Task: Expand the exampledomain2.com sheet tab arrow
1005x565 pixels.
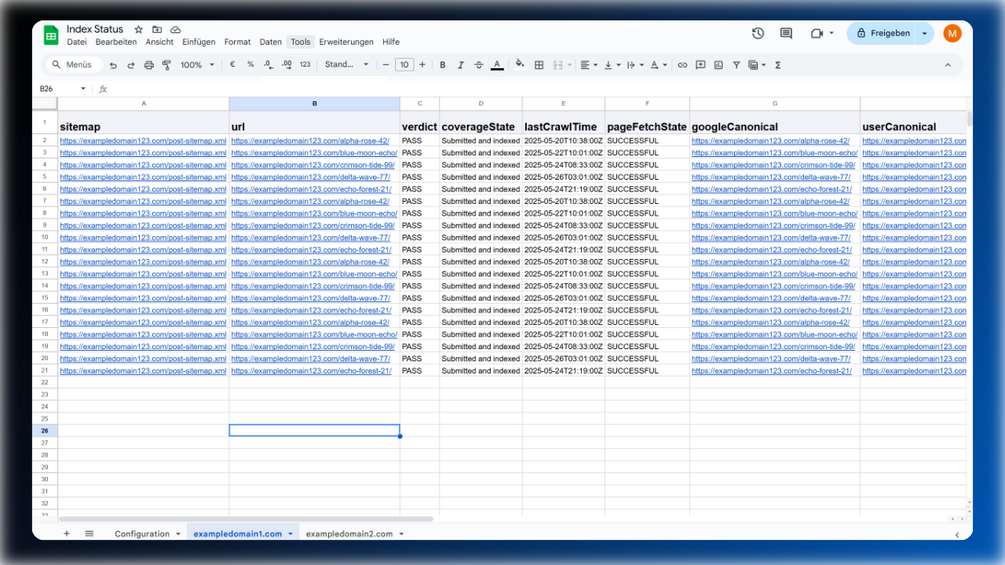Action: (401, 534)
